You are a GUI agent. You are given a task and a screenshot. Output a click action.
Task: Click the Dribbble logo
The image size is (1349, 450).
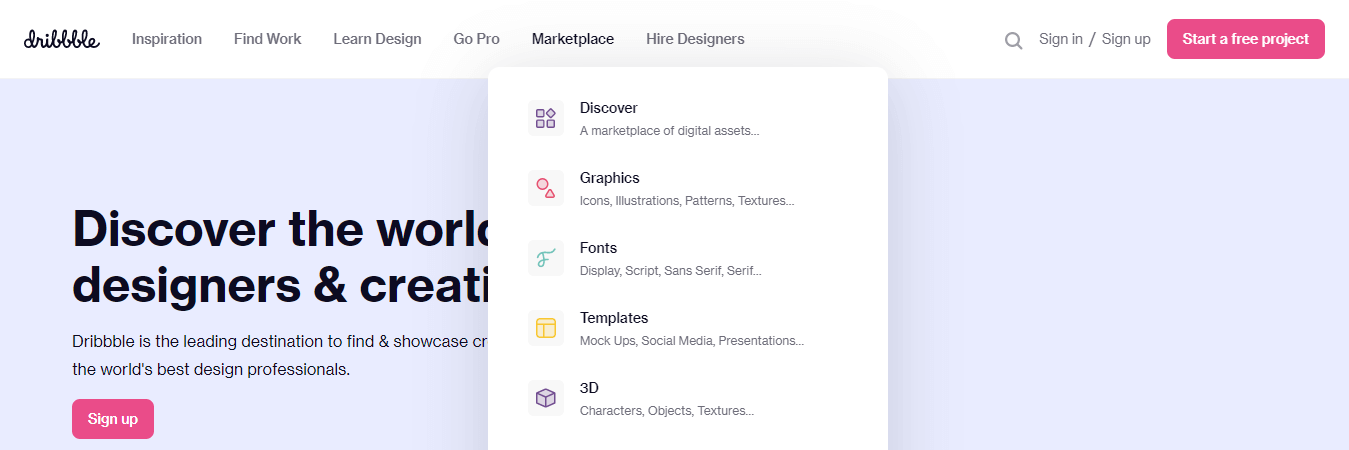click(x=62, y=39)
